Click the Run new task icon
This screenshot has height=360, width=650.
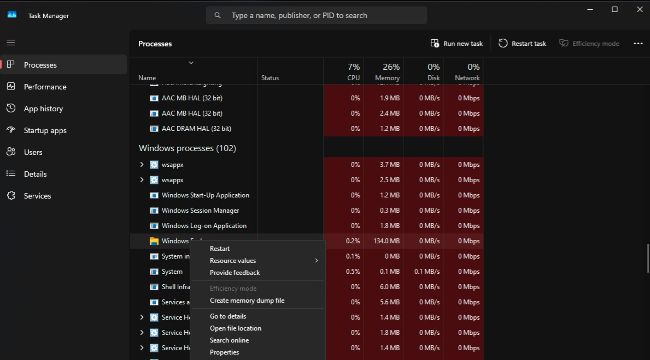click(434, 43)
